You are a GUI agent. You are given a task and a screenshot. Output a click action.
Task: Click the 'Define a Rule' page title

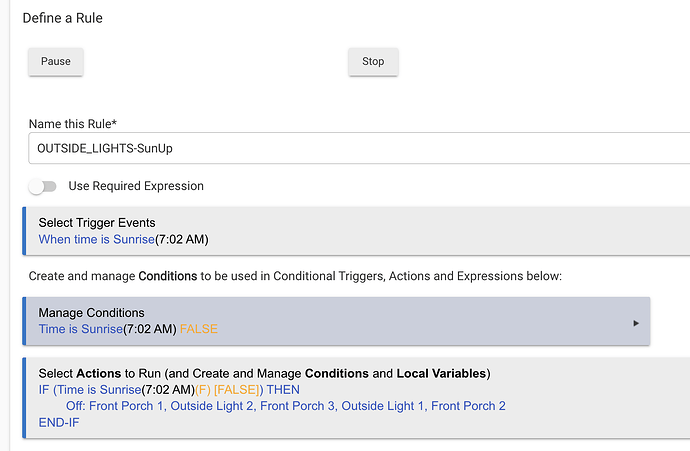click(62, 18)
